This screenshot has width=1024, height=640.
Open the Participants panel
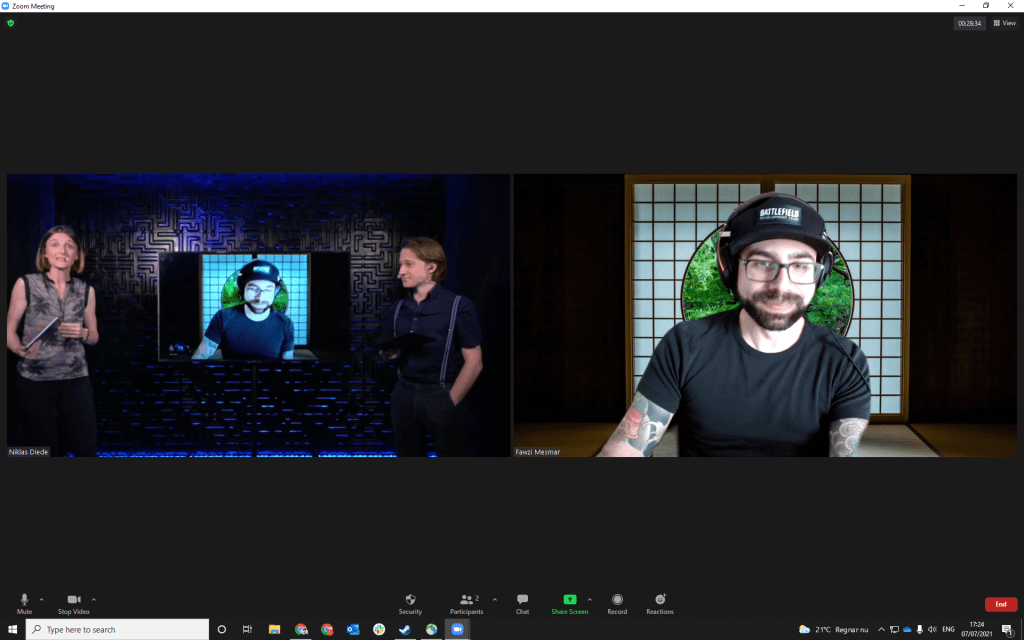466,601
